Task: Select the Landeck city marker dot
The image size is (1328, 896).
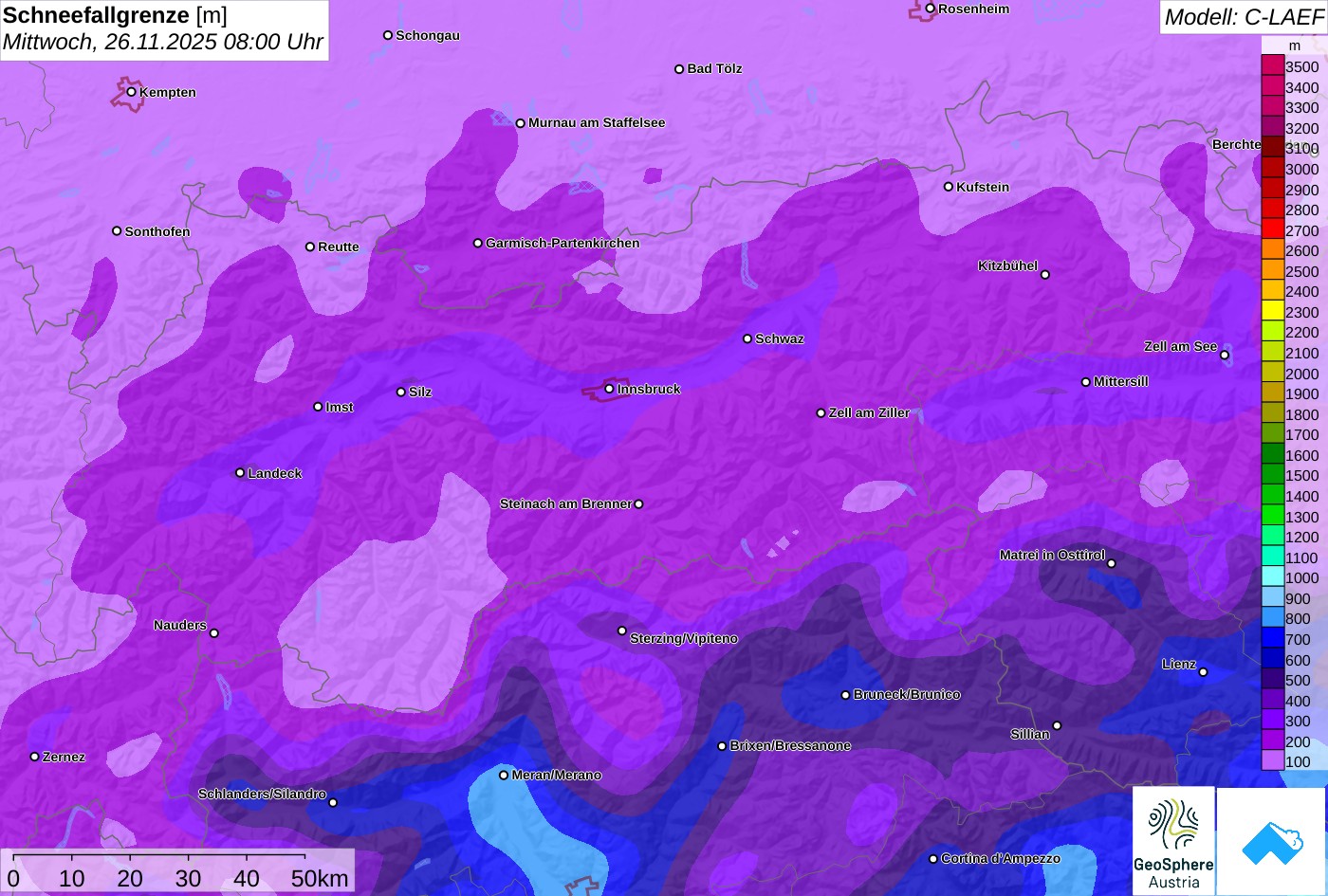Action: [x=240, y=473]
